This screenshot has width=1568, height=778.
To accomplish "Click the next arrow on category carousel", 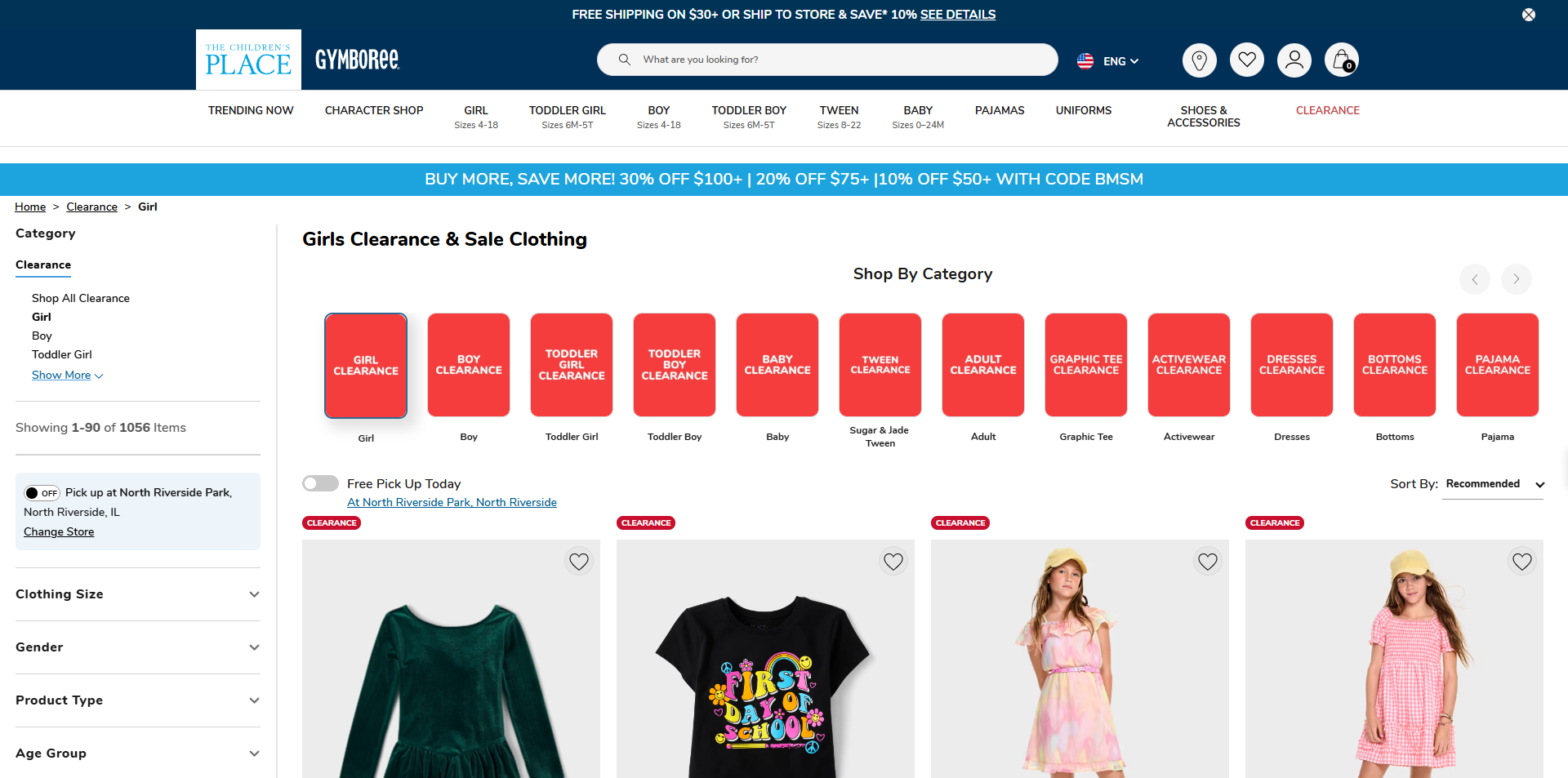I will pos(1516,278).
